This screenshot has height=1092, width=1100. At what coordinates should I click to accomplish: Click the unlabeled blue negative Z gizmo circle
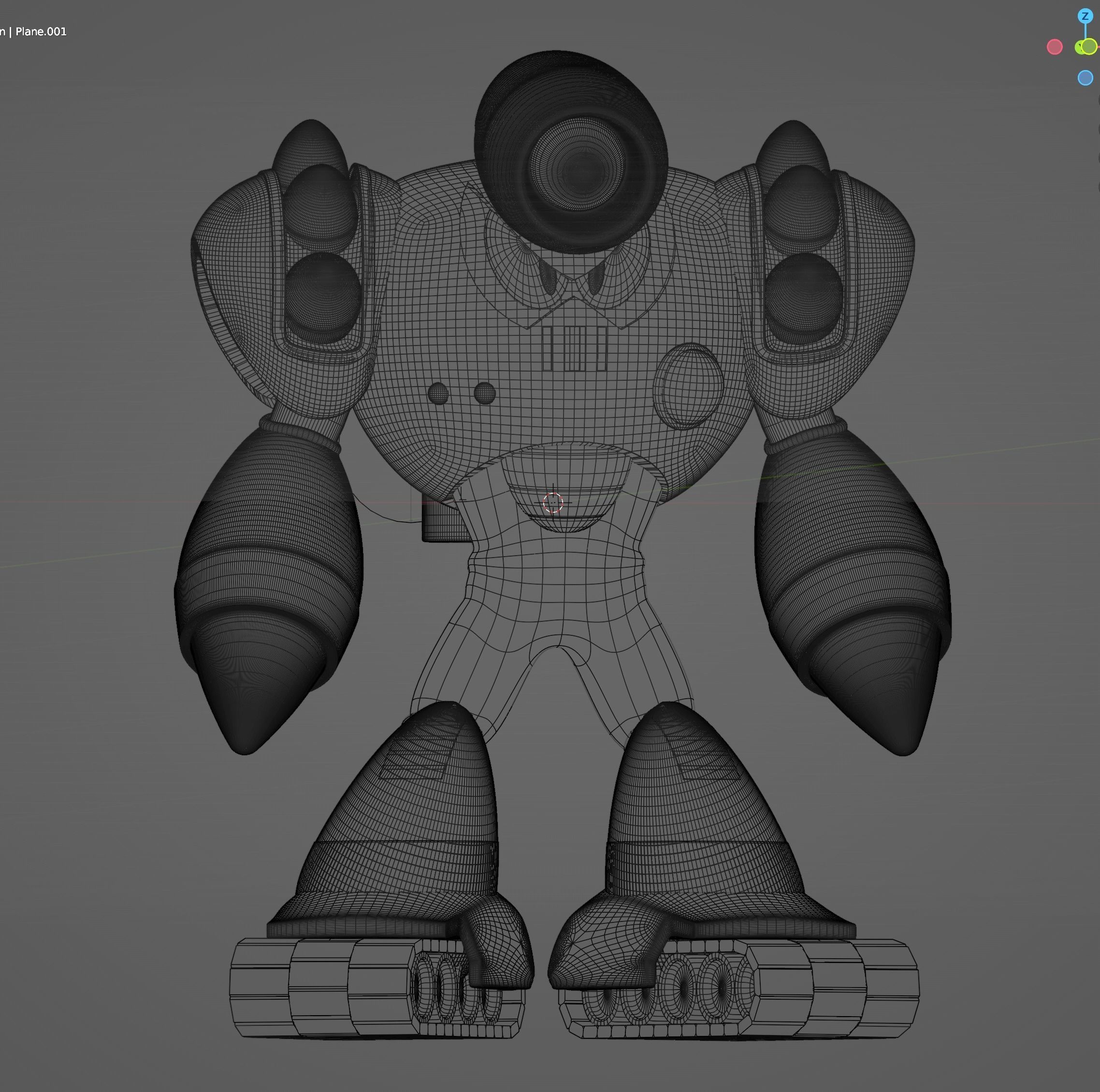(1085, 78)
